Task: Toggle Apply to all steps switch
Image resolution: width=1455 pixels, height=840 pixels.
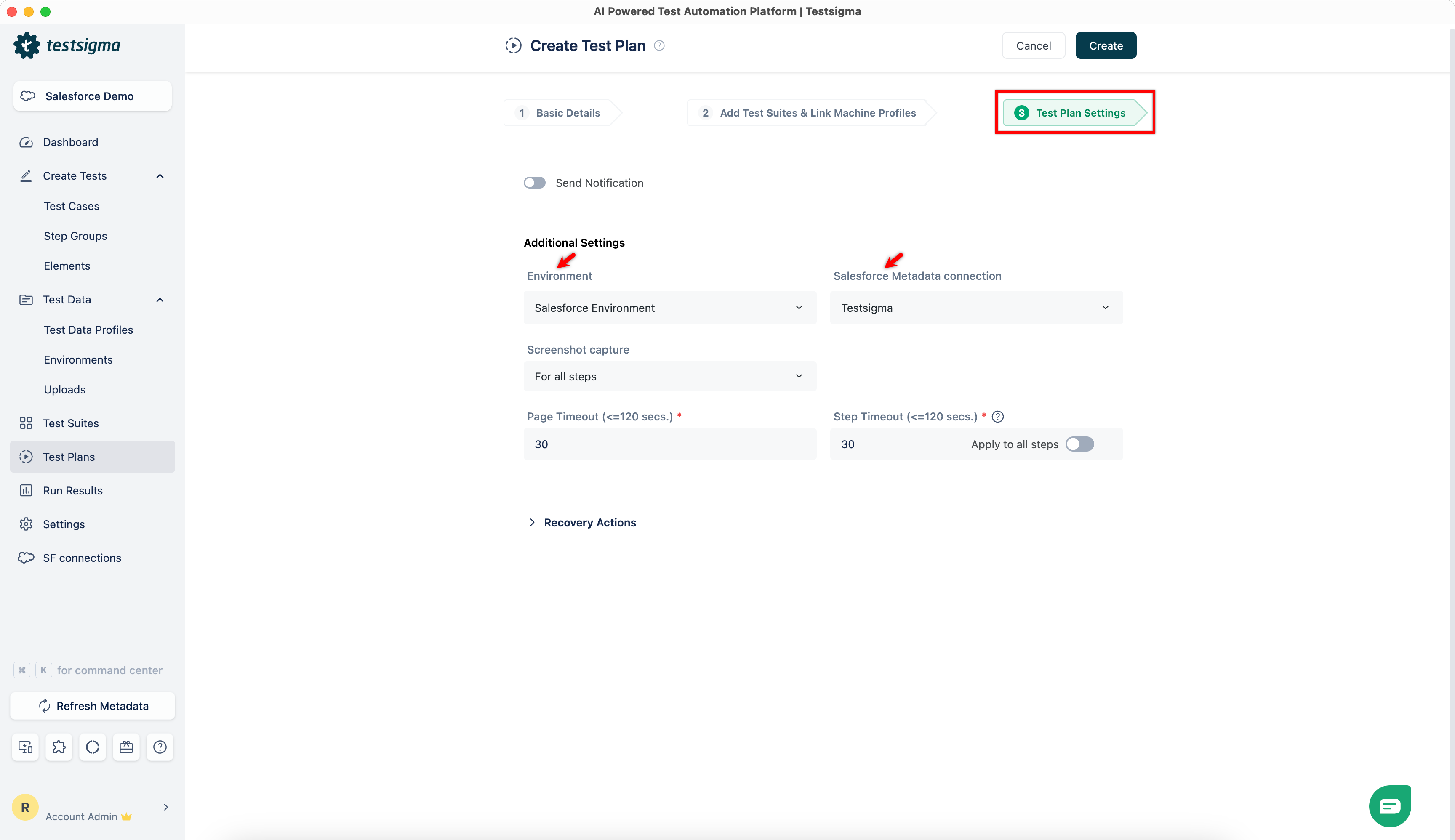Action: tap(1079, 444)
